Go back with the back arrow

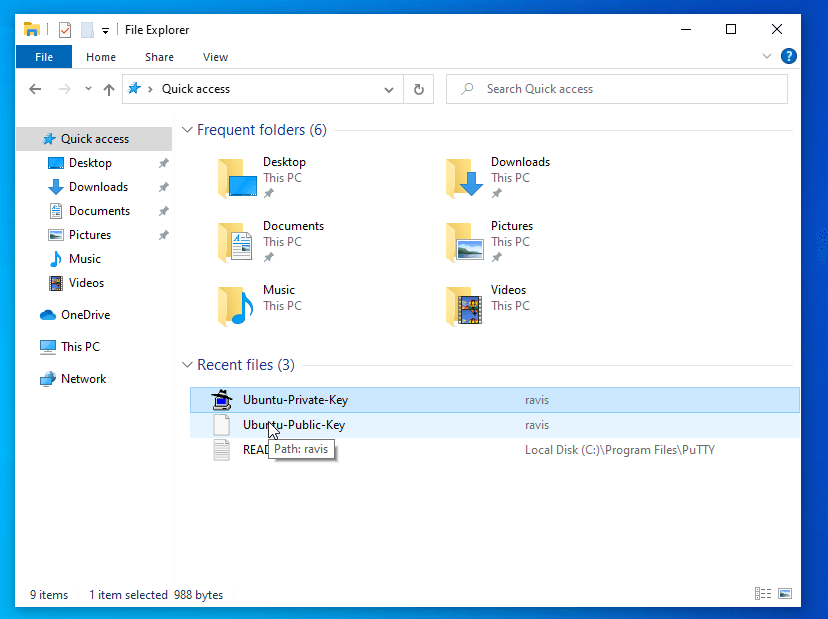tap(35, 89)
